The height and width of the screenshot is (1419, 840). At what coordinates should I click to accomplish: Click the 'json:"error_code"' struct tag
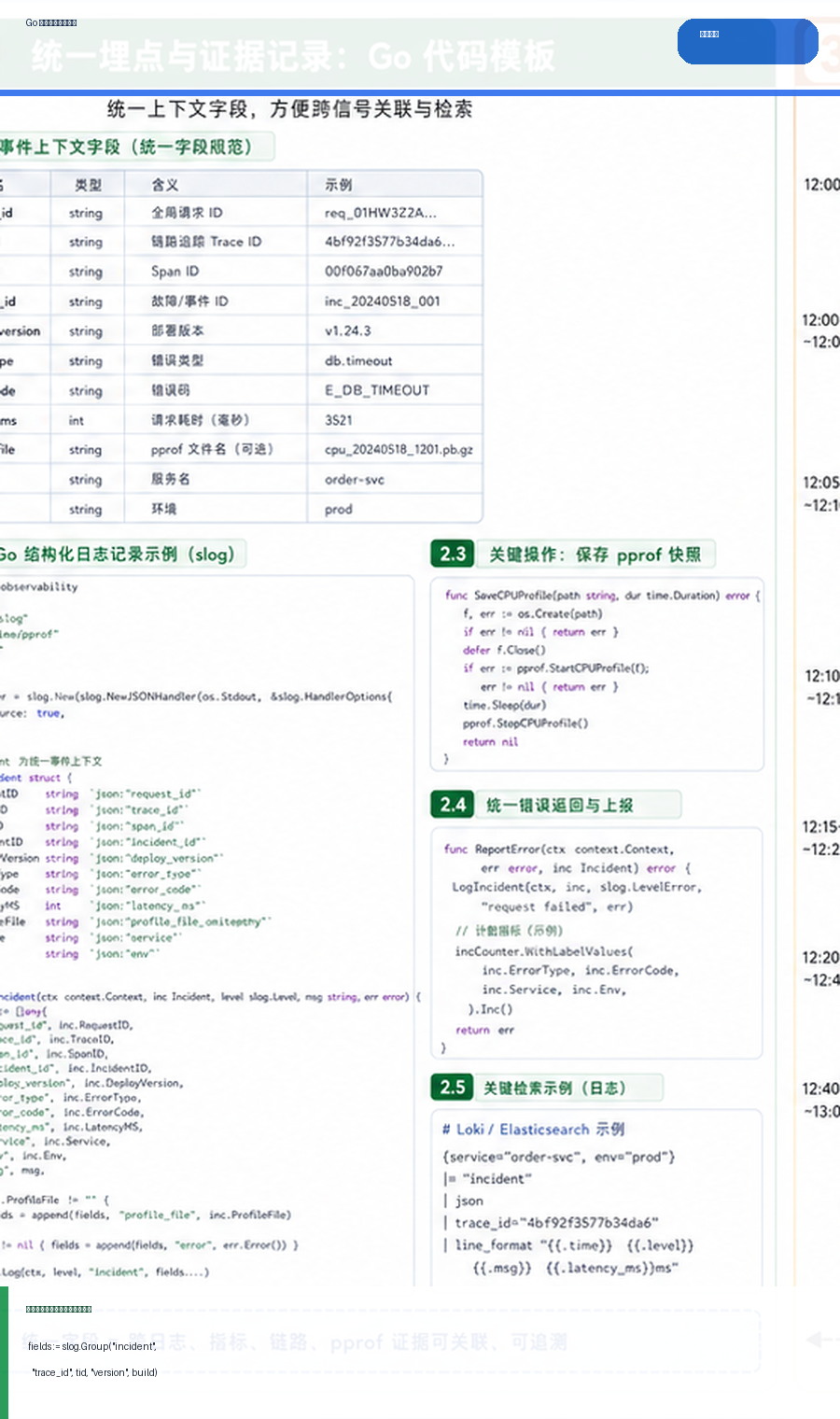click(x=146, y=890)
